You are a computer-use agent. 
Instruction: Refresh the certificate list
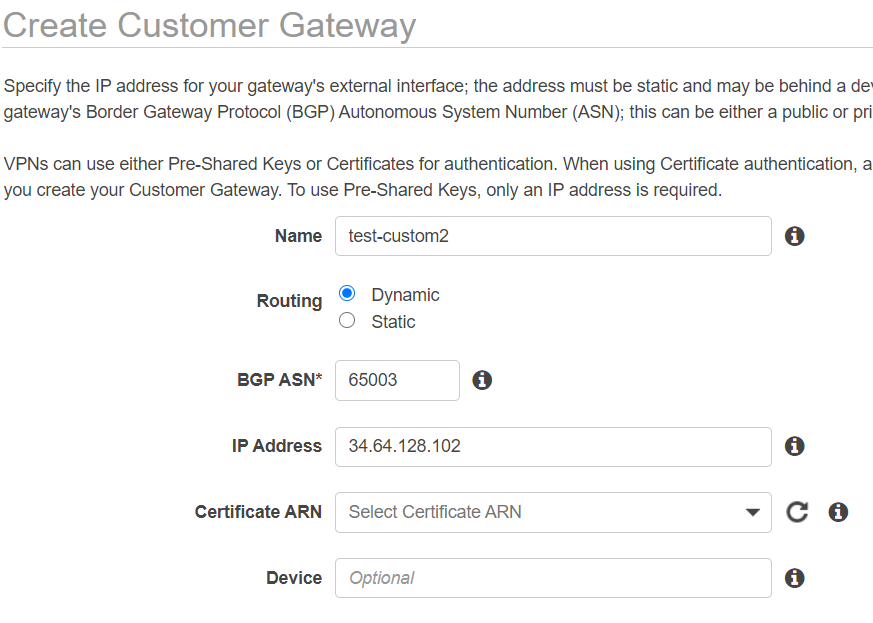(797, 511)
